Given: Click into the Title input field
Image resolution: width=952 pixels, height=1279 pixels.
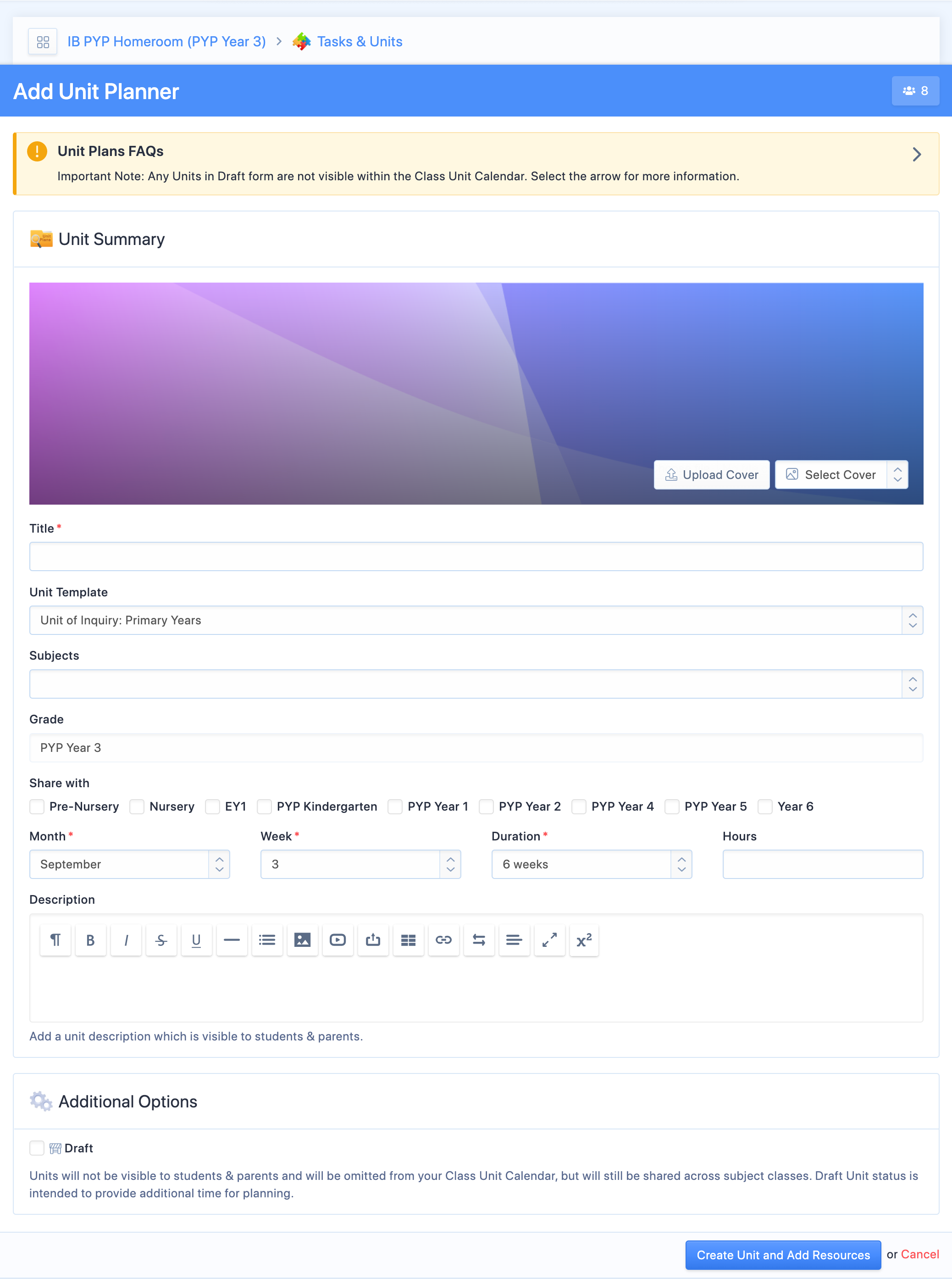Looking at the screenshot, I should pyautogui.click(x=476, y=557).
